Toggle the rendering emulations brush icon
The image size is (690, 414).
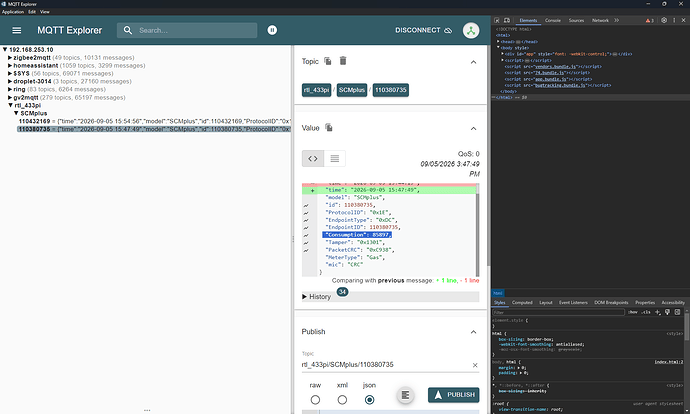pyautogui.click(x=668, y=312)
